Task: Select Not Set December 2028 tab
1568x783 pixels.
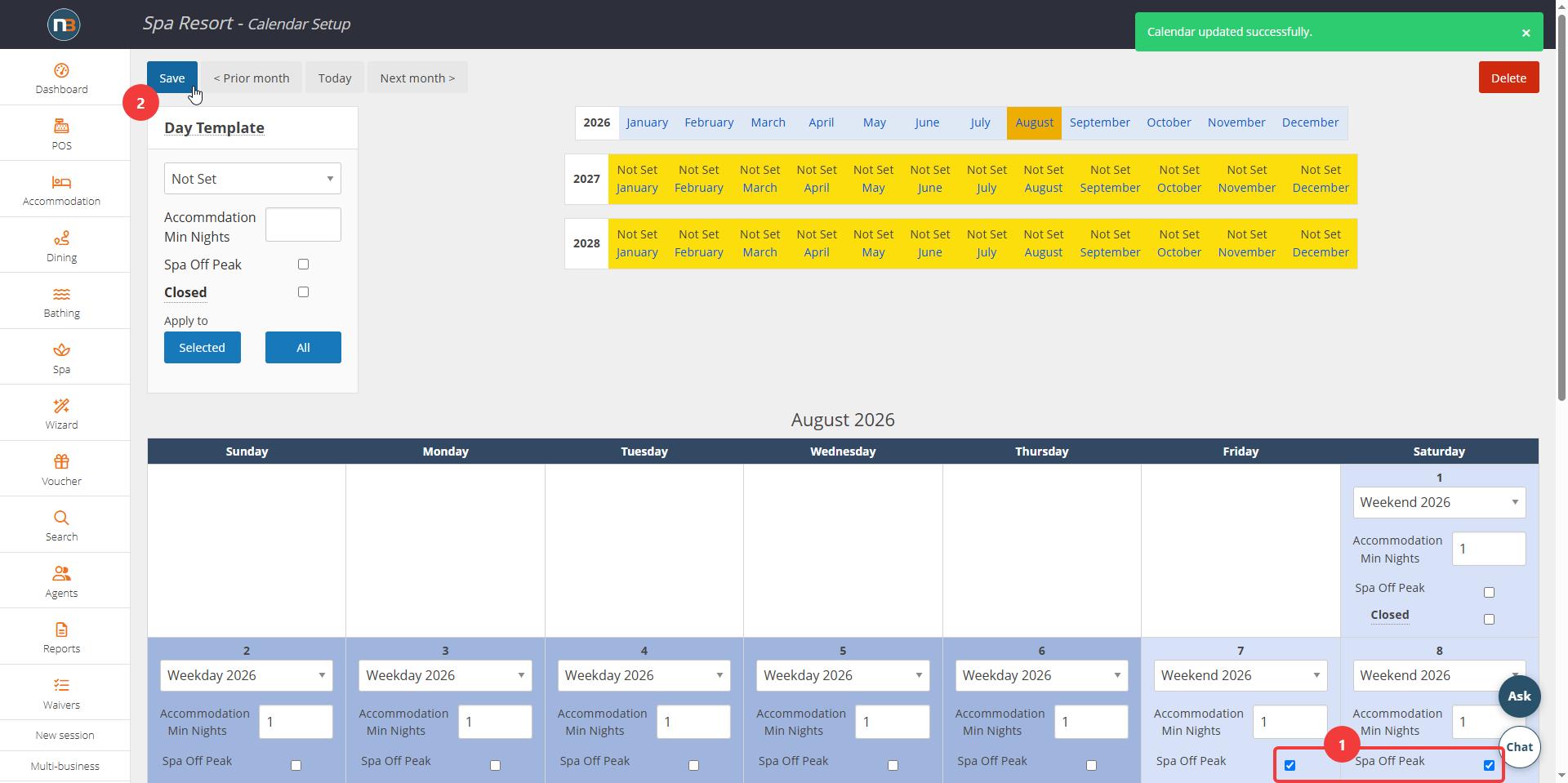Action: [1321, 243]
